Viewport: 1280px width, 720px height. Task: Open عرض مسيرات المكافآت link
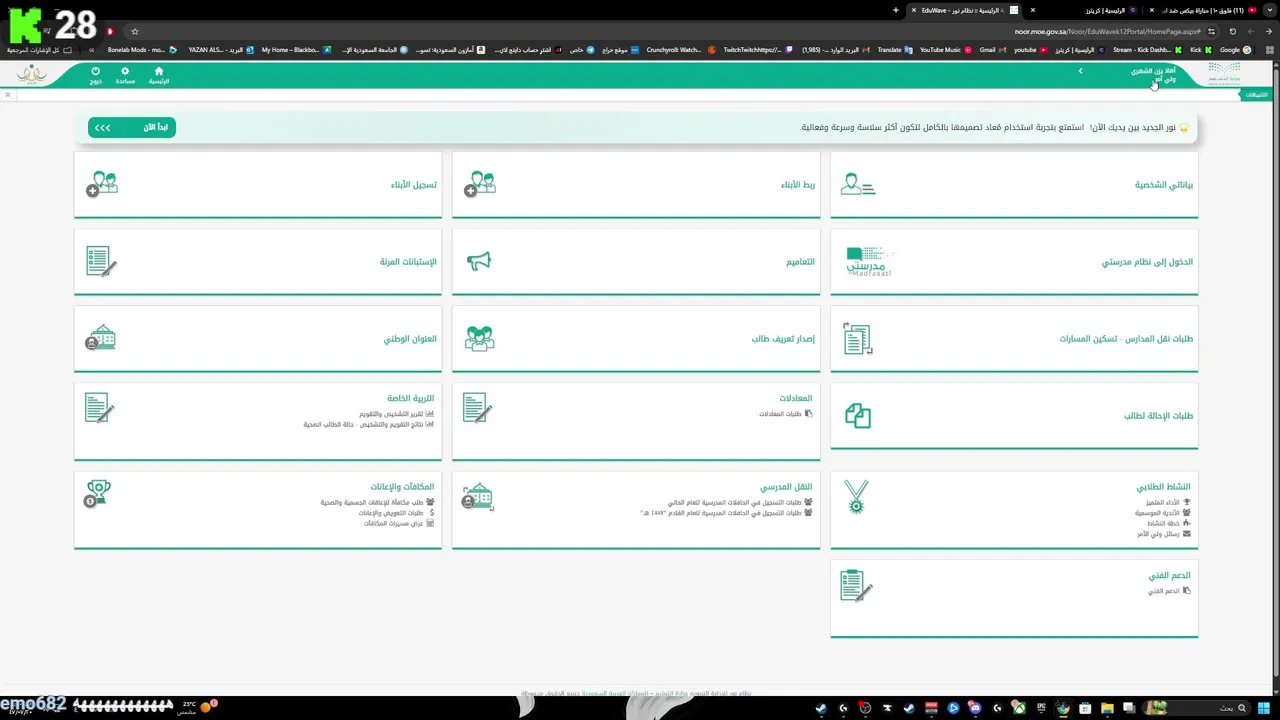tap(399, 524)
